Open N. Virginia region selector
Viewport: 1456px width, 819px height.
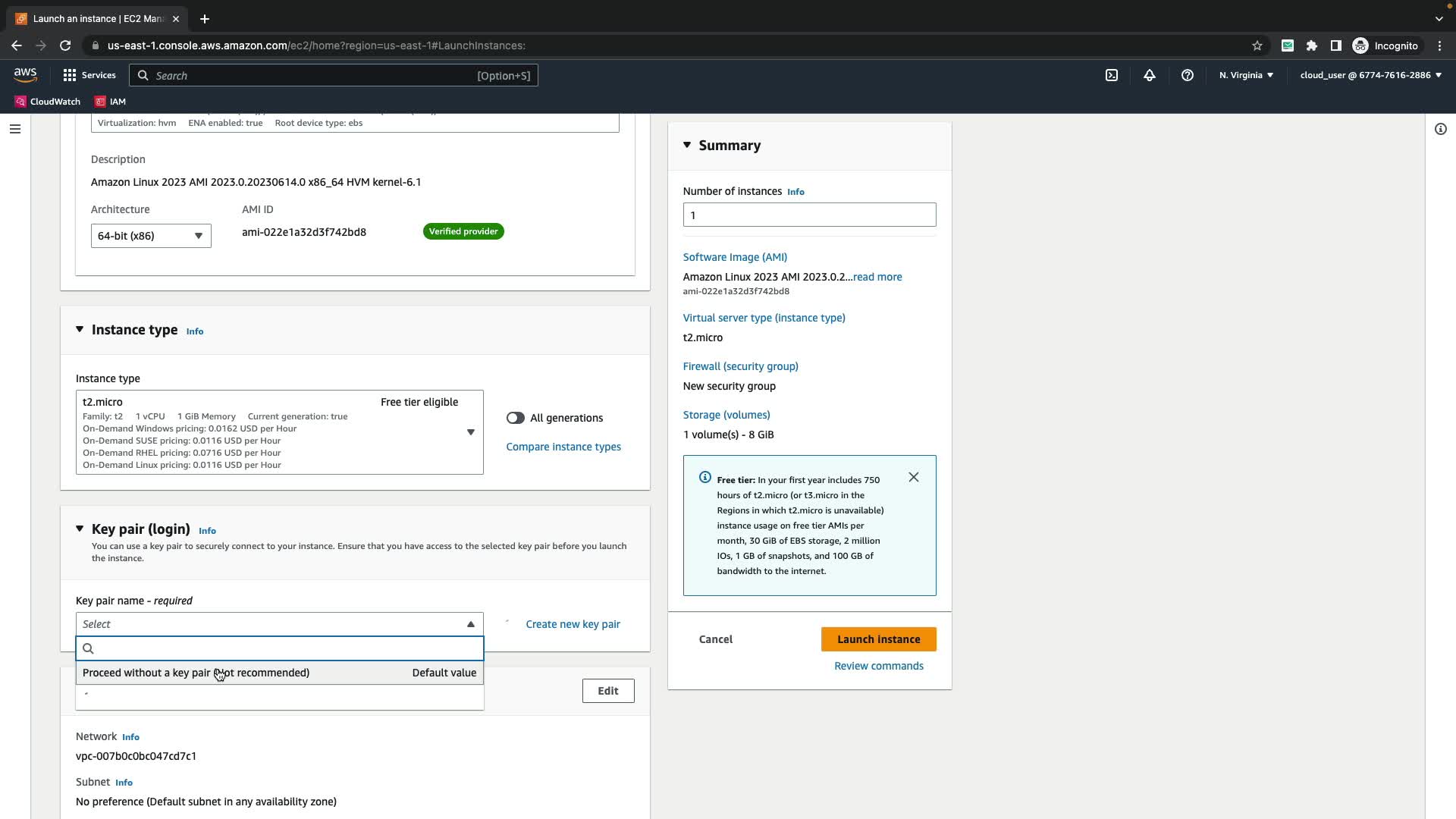click(1245, 75)
